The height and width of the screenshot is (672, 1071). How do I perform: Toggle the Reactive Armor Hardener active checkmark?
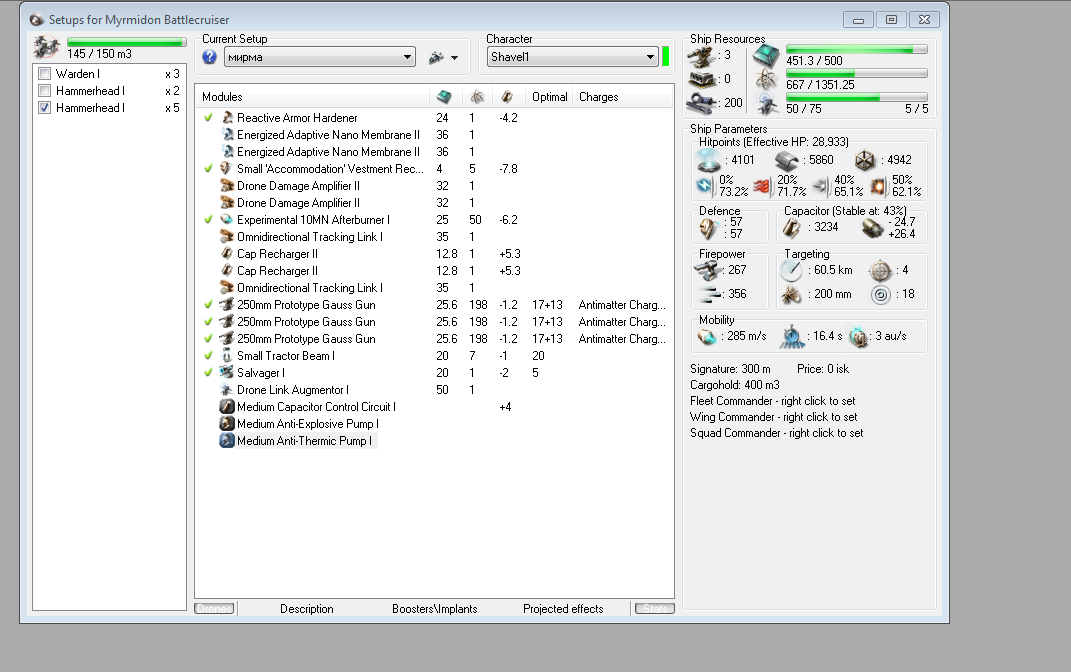208,117
